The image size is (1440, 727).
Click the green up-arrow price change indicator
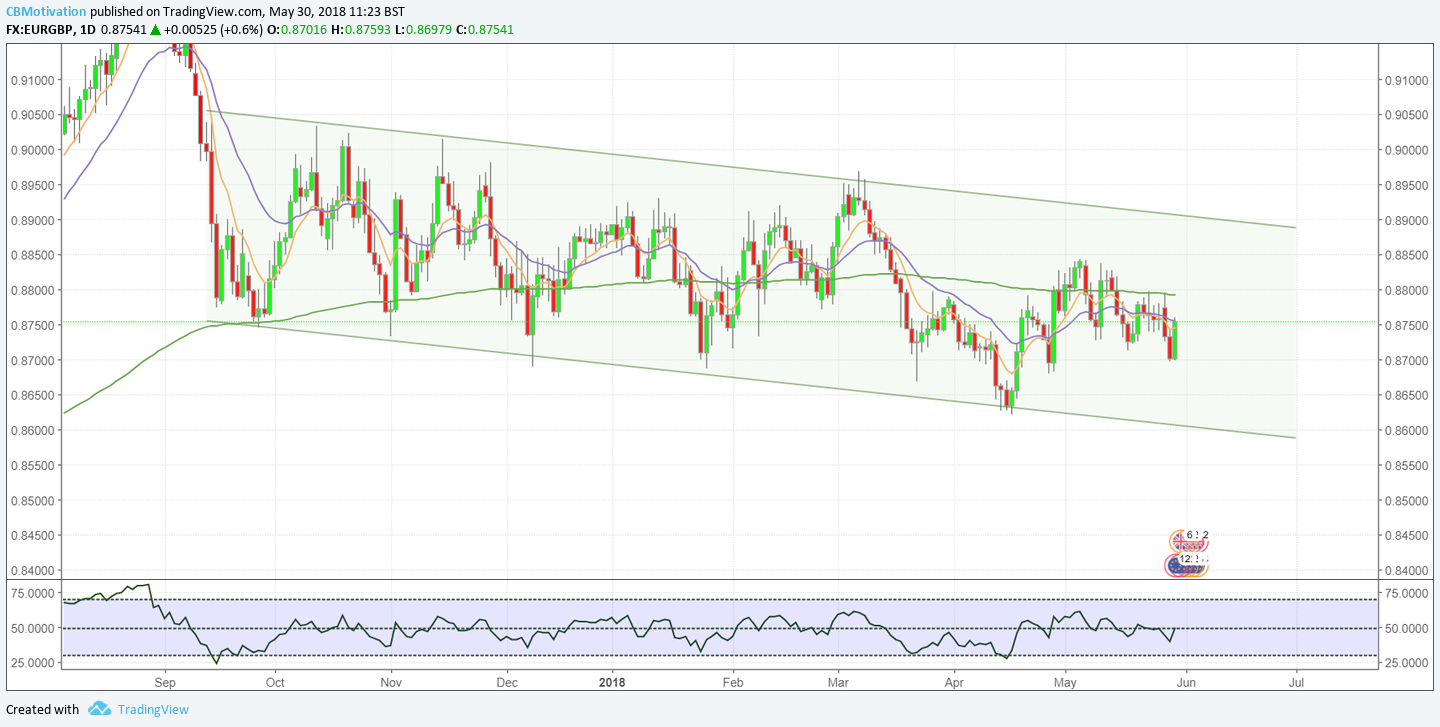[x=156, y=30]
